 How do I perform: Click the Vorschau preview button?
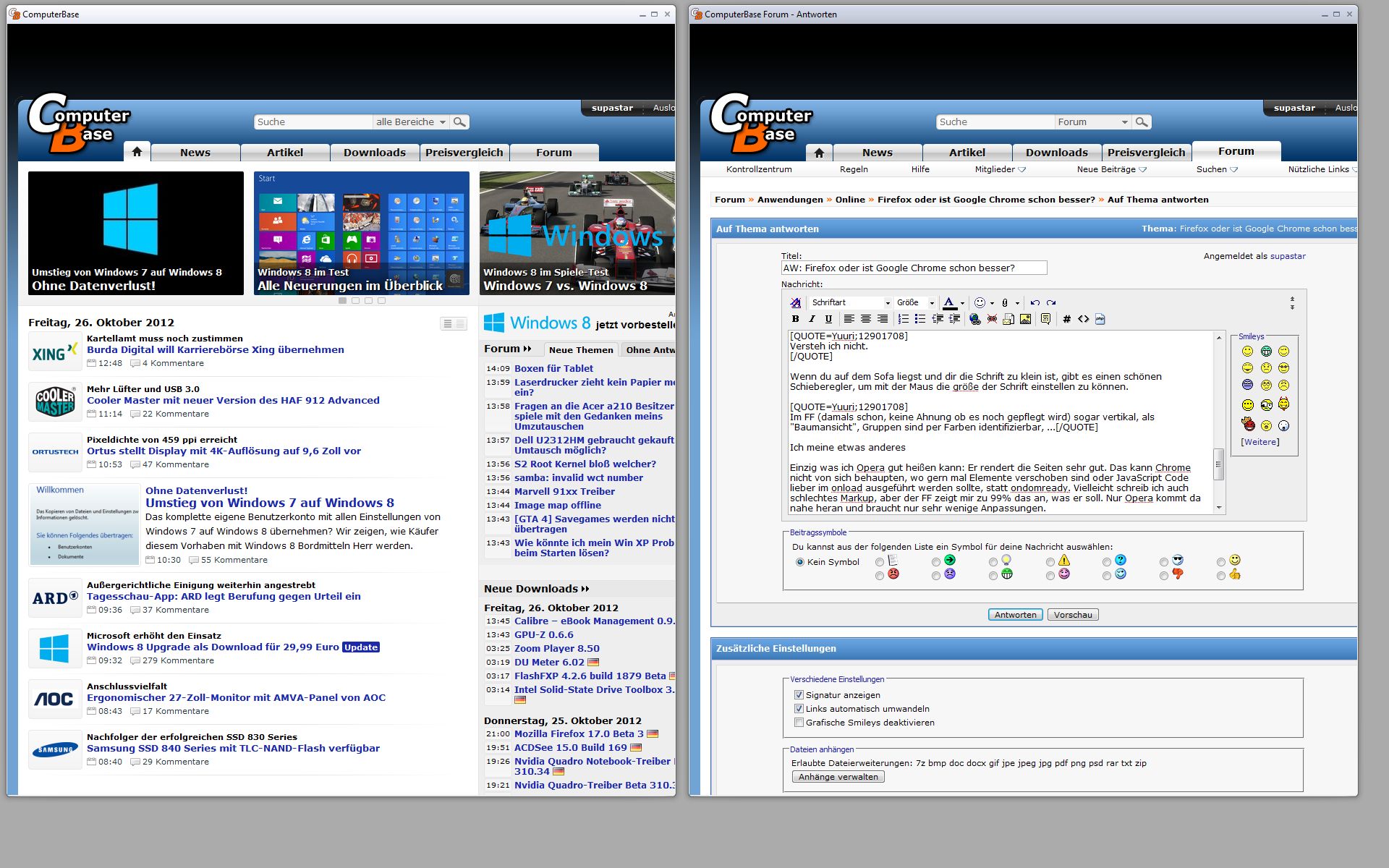pyautogui.click(x=1072, y=615)
